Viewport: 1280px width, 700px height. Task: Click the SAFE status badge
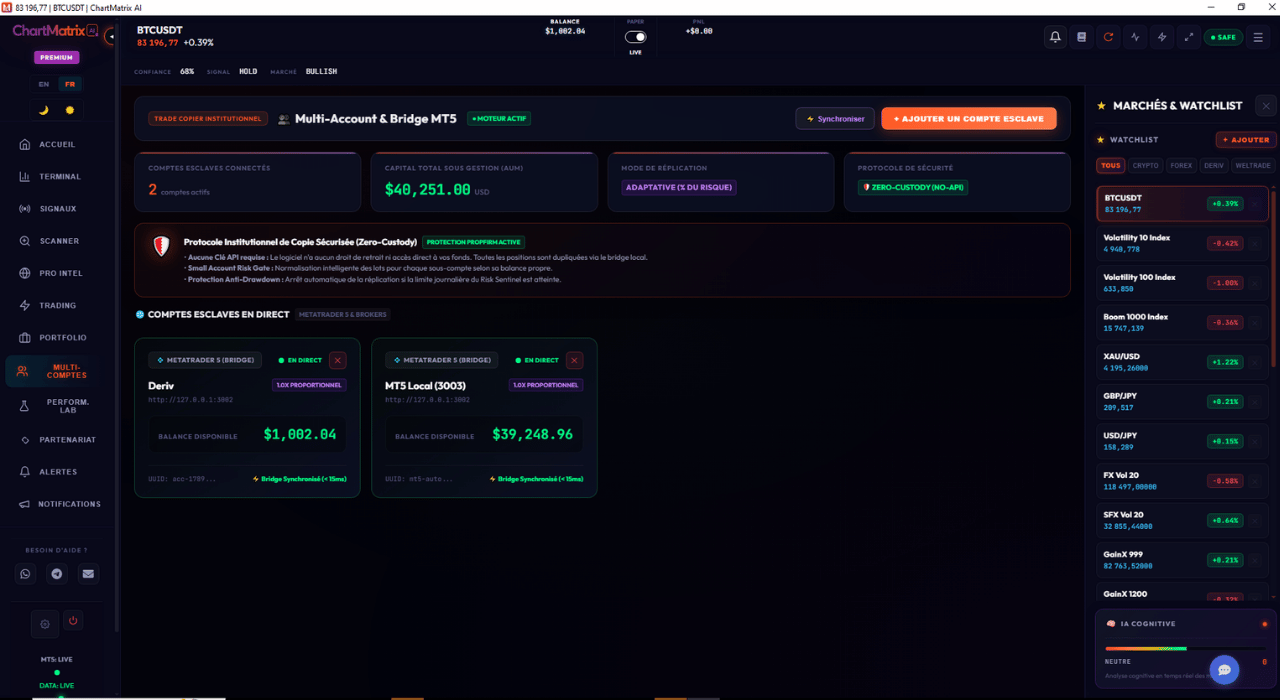click(x=1223, y=37)
